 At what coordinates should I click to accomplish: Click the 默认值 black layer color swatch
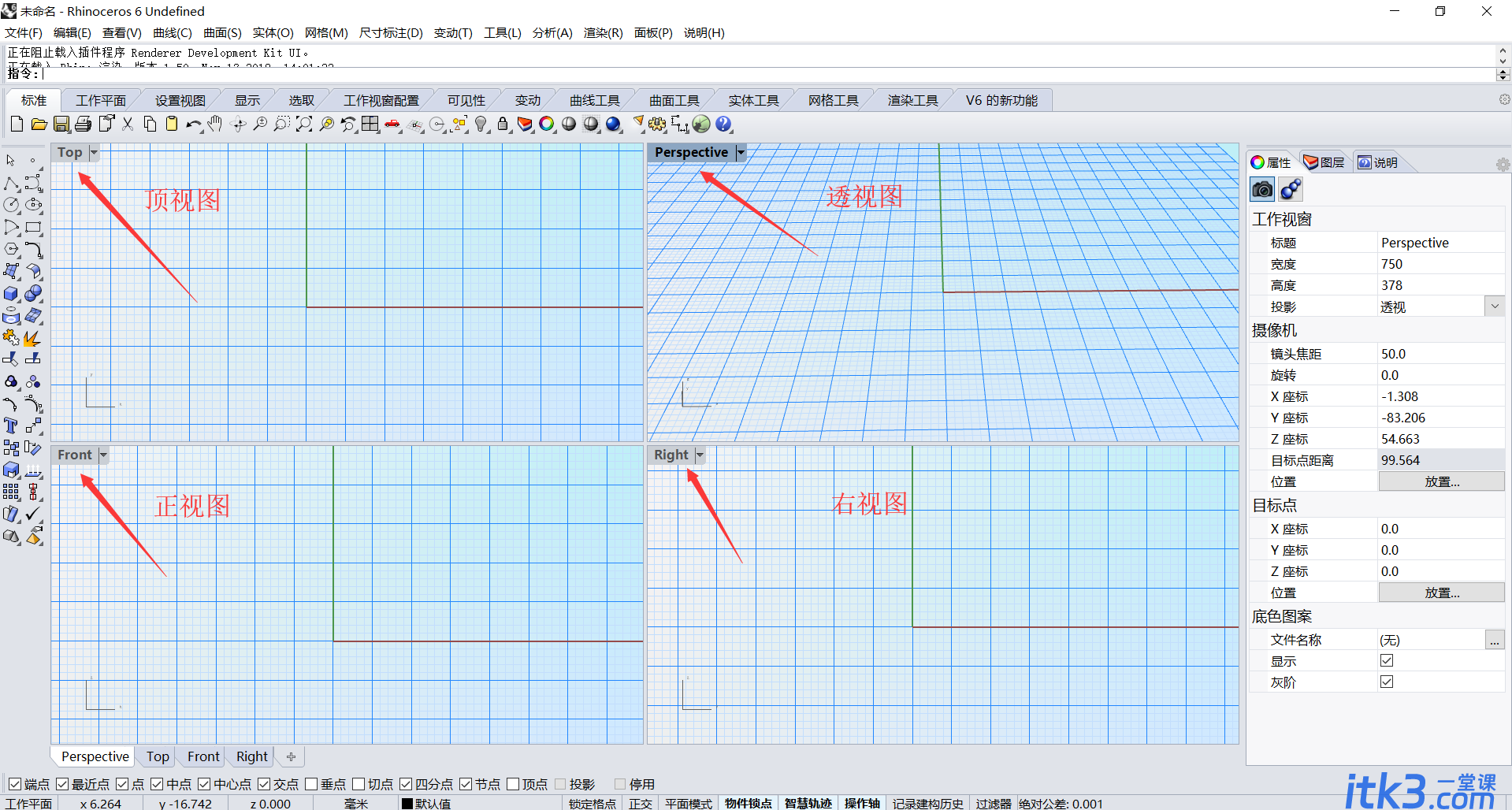click(407, 804)
